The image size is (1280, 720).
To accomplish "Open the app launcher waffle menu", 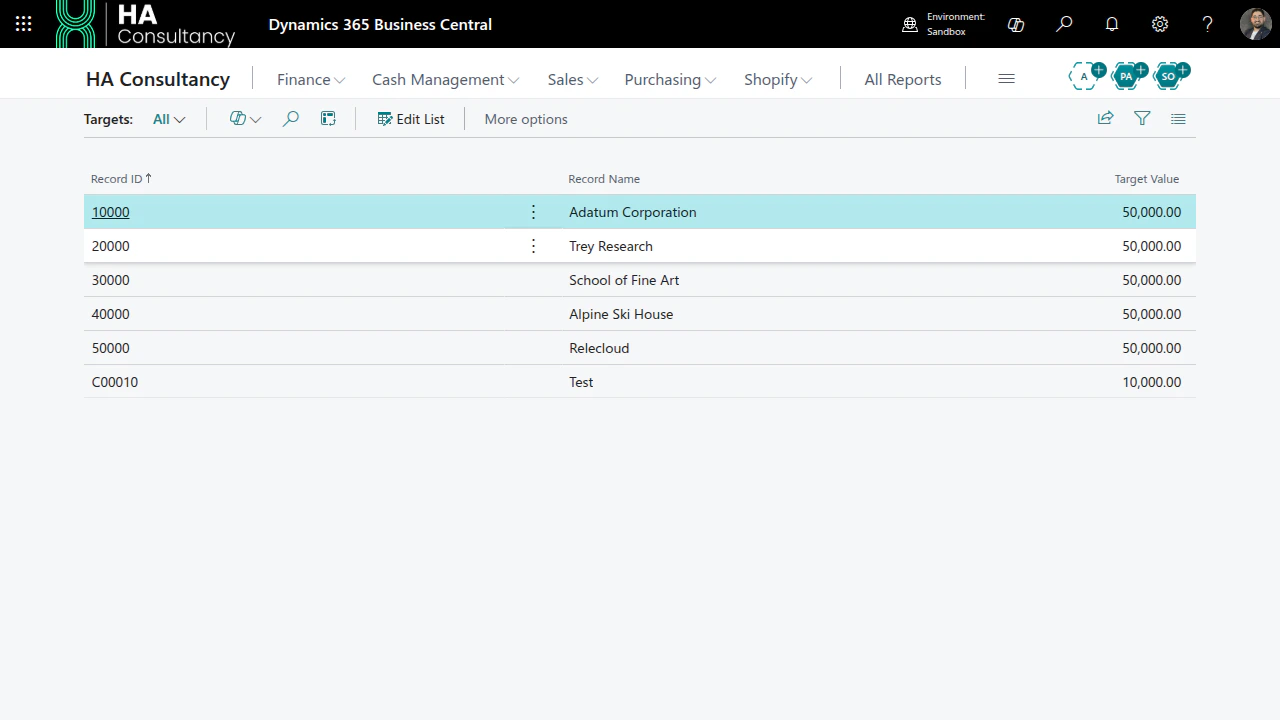I will [x=24, y=24].
